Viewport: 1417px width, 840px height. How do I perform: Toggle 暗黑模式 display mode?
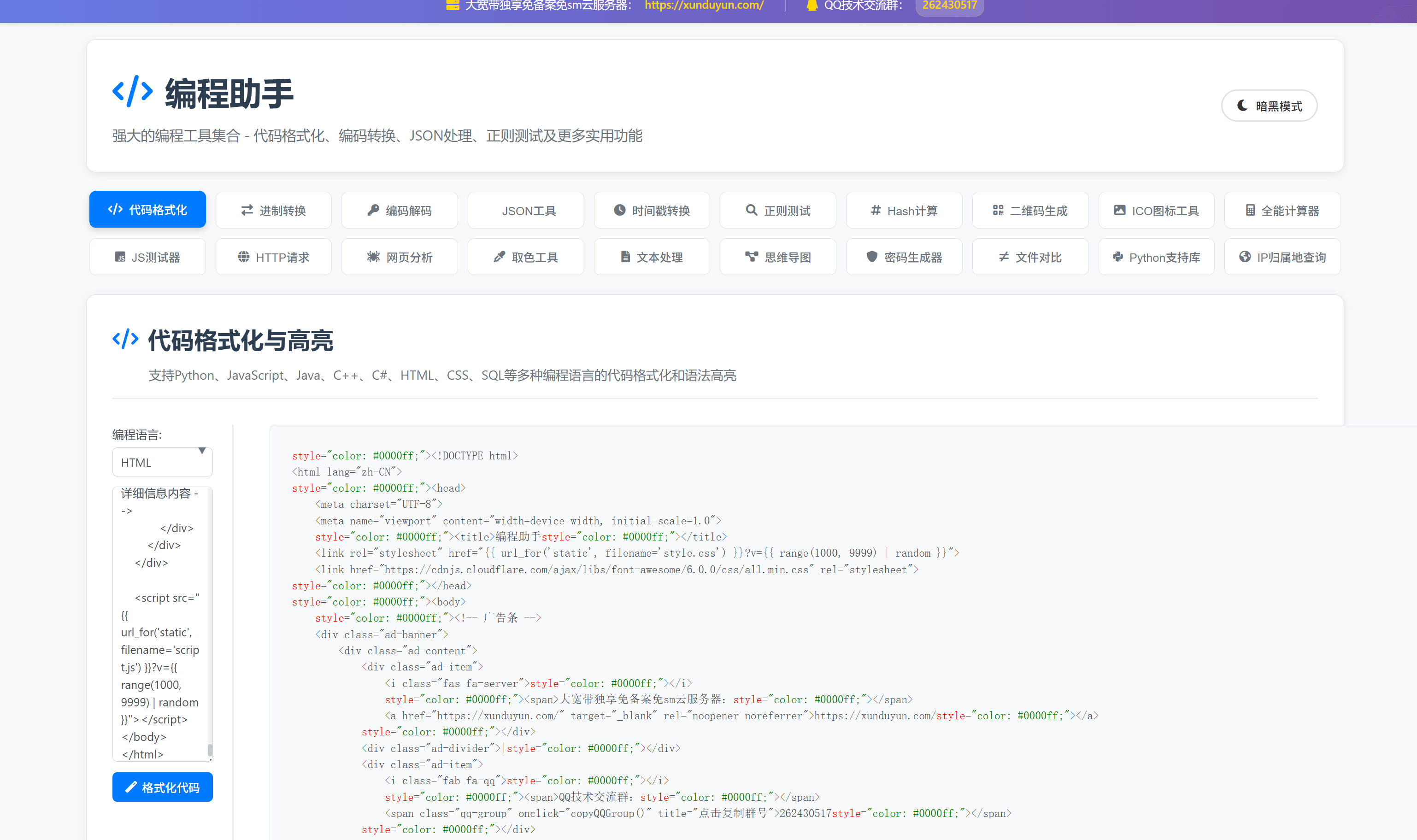(x=1269, y=105)
